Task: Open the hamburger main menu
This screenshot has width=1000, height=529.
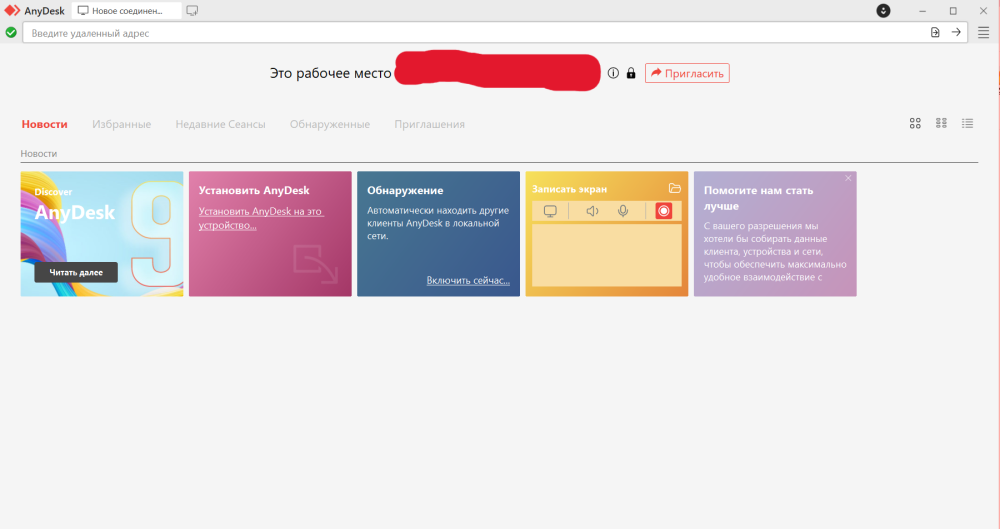Action: pyautogui.click(x=983, y=33)
